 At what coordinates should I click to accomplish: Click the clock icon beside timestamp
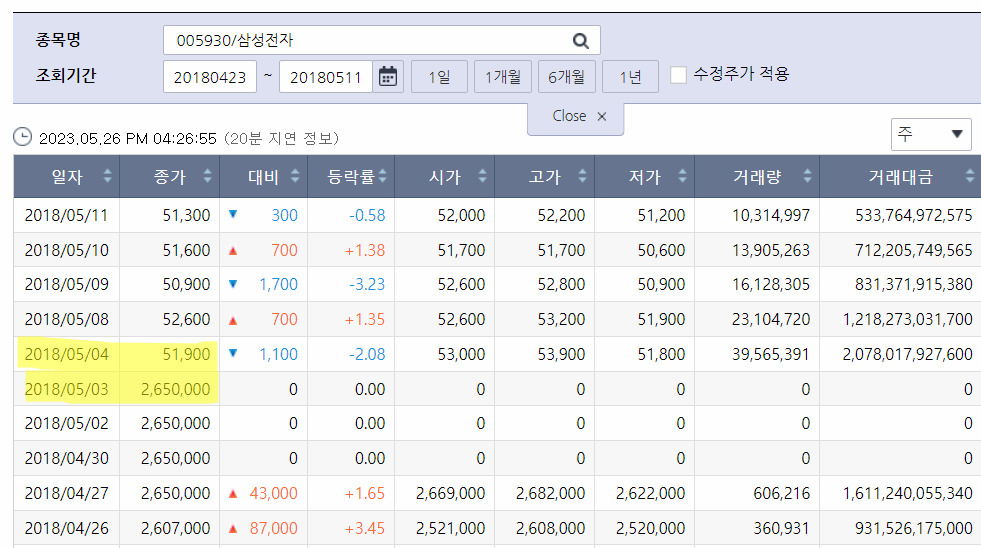23,137
